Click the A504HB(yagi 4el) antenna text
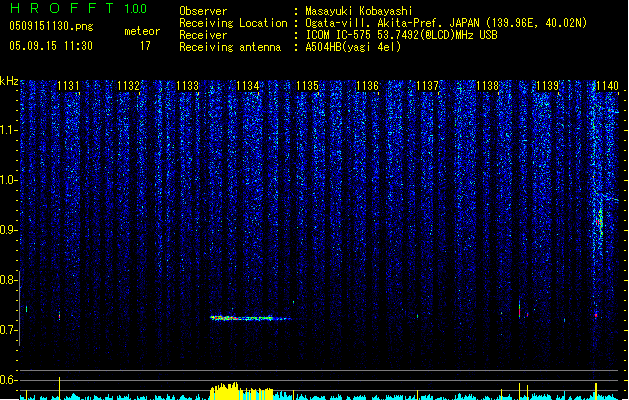The width and height of the screenshot is (629, 400). pyautogui.click(x=353, y=47)
